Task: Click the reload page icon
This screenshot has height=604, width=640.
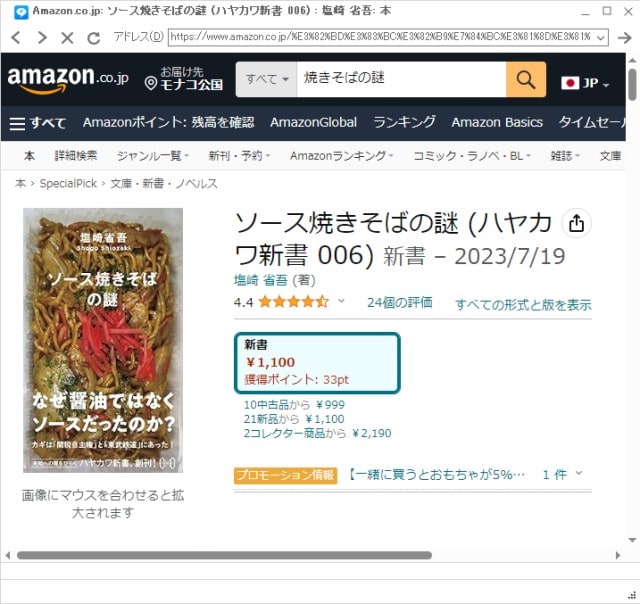Action: 94,38
